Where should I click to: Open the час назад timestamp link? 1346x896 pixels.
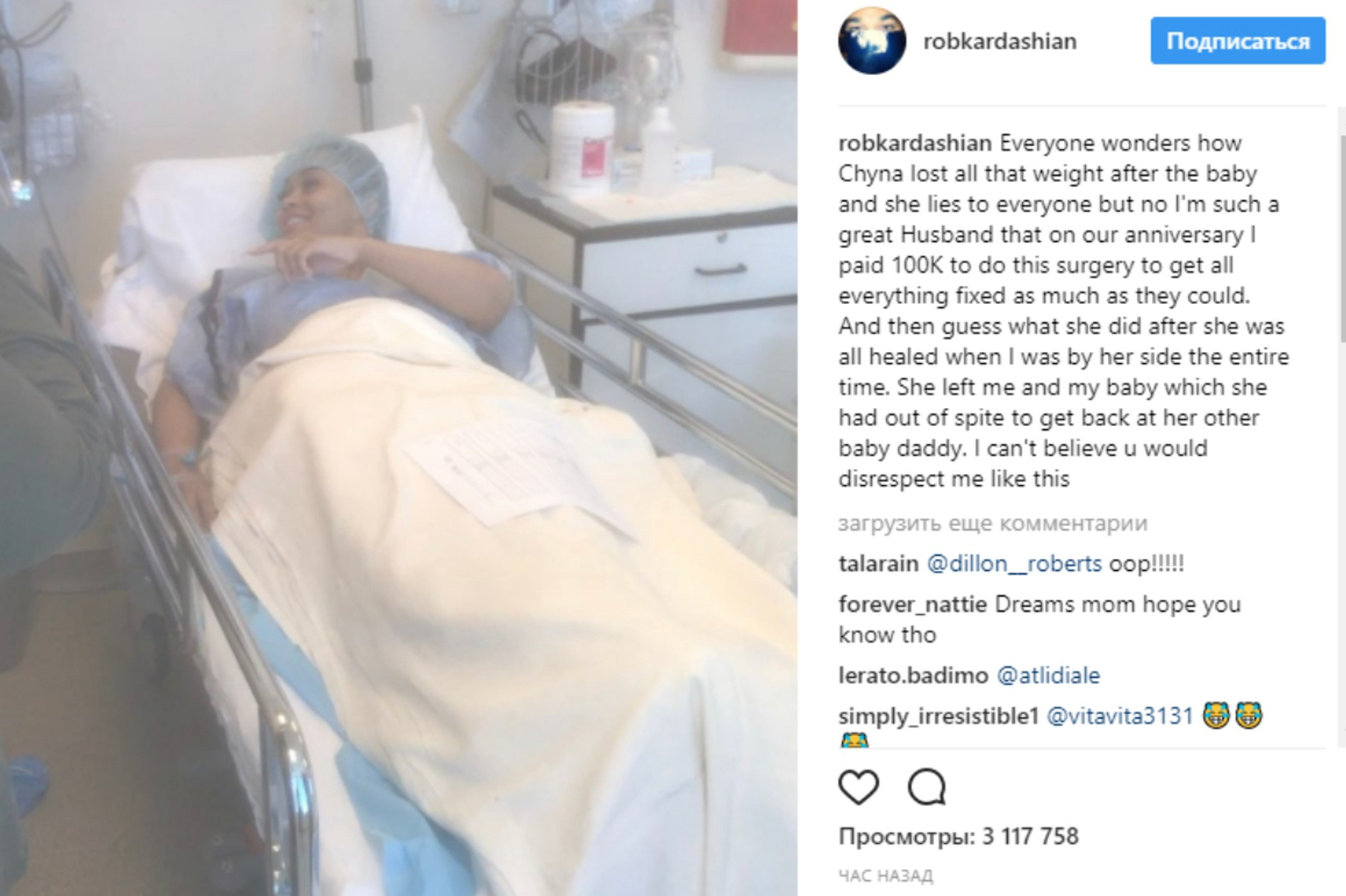pyautogui.click(x=886, y=876)
